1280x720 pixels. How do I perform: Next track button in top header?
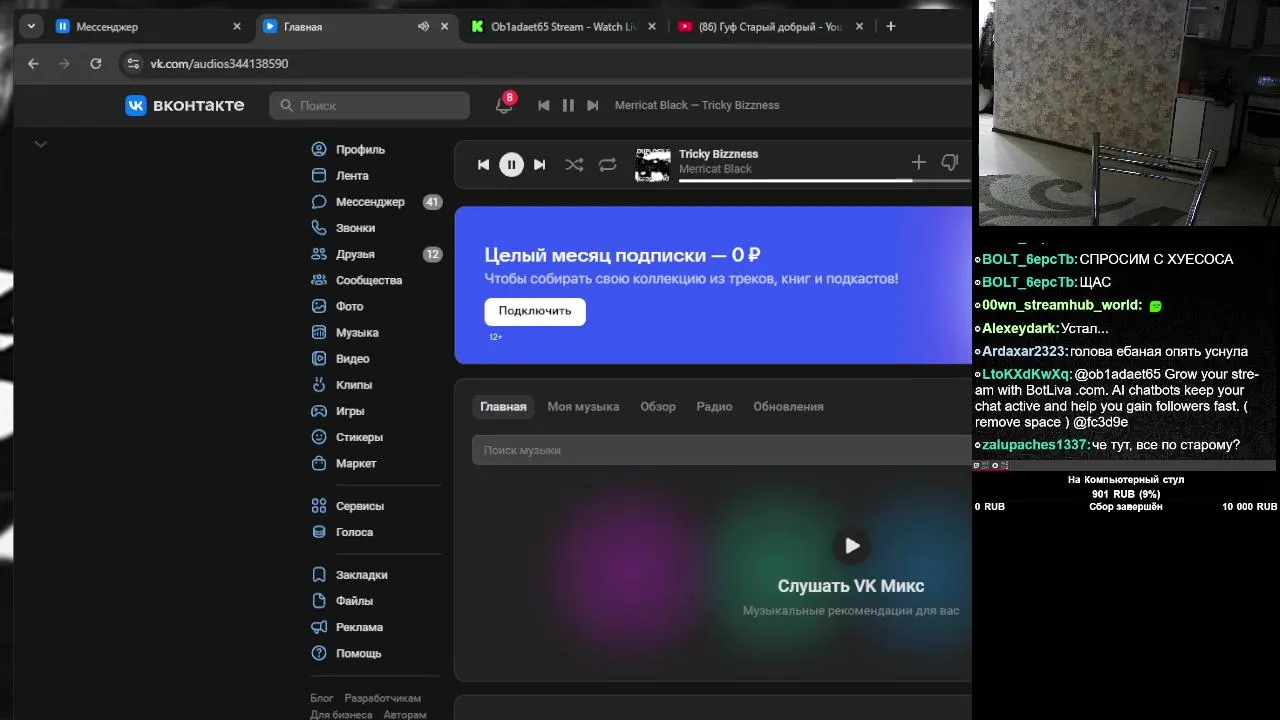click(x=592, y=105)
